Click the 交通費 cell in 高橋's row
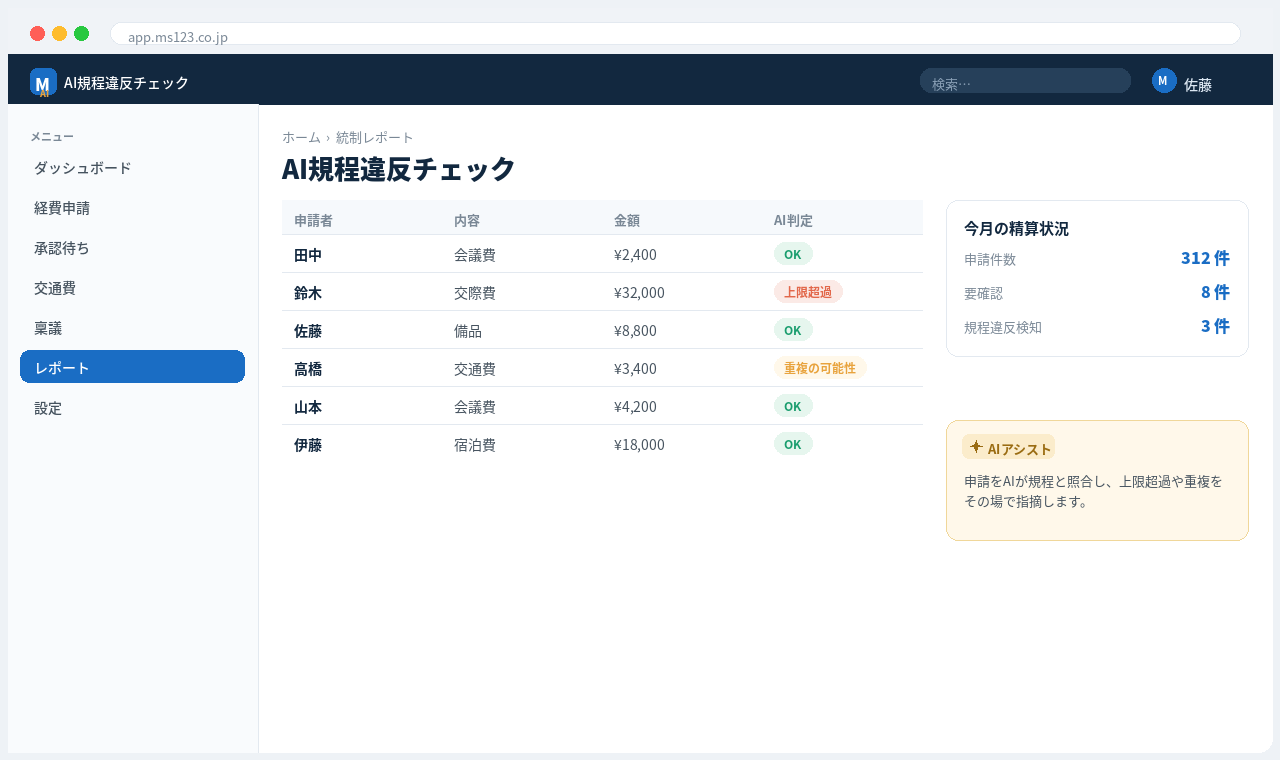The width and height of the screenshot is (1280, 760). tap(475, 369)
